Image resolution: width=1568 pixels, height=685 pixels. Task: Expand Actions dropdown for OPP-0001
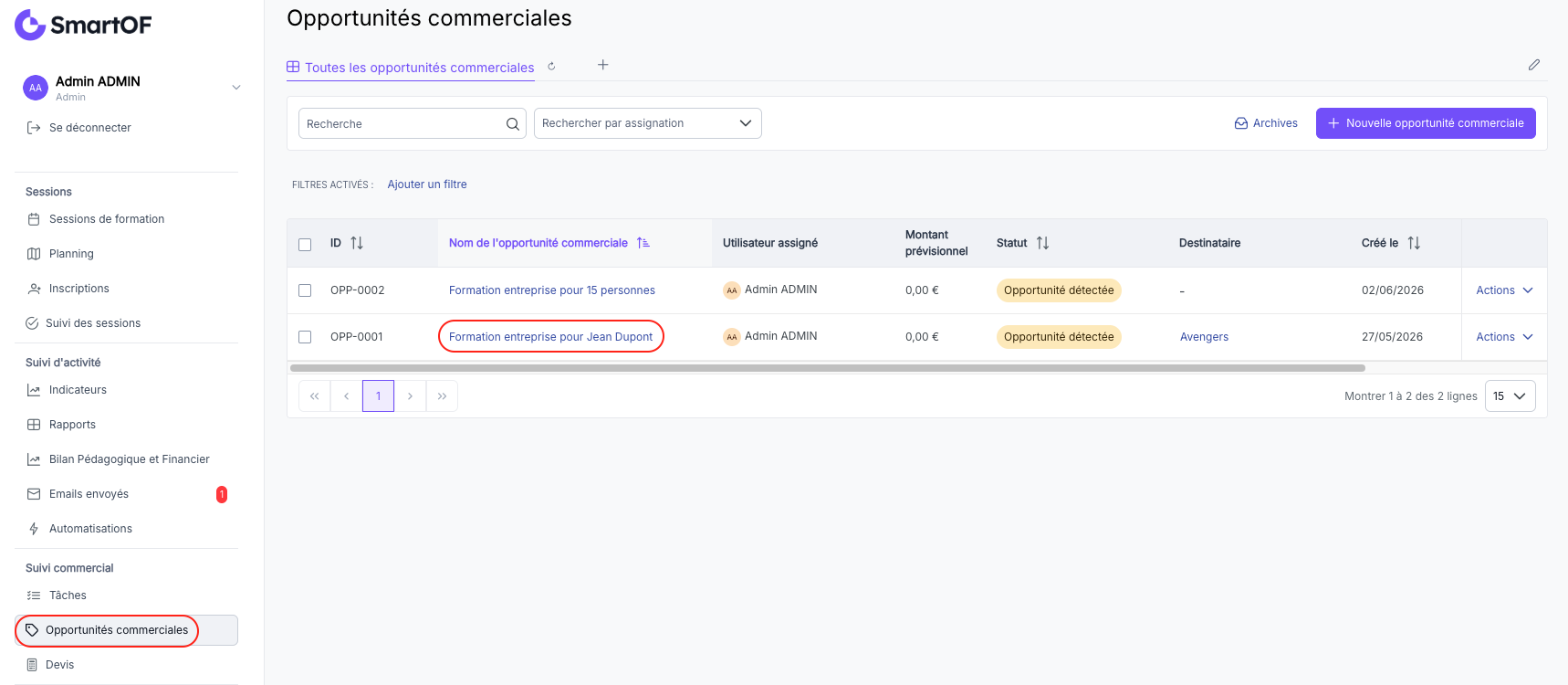1504,337
